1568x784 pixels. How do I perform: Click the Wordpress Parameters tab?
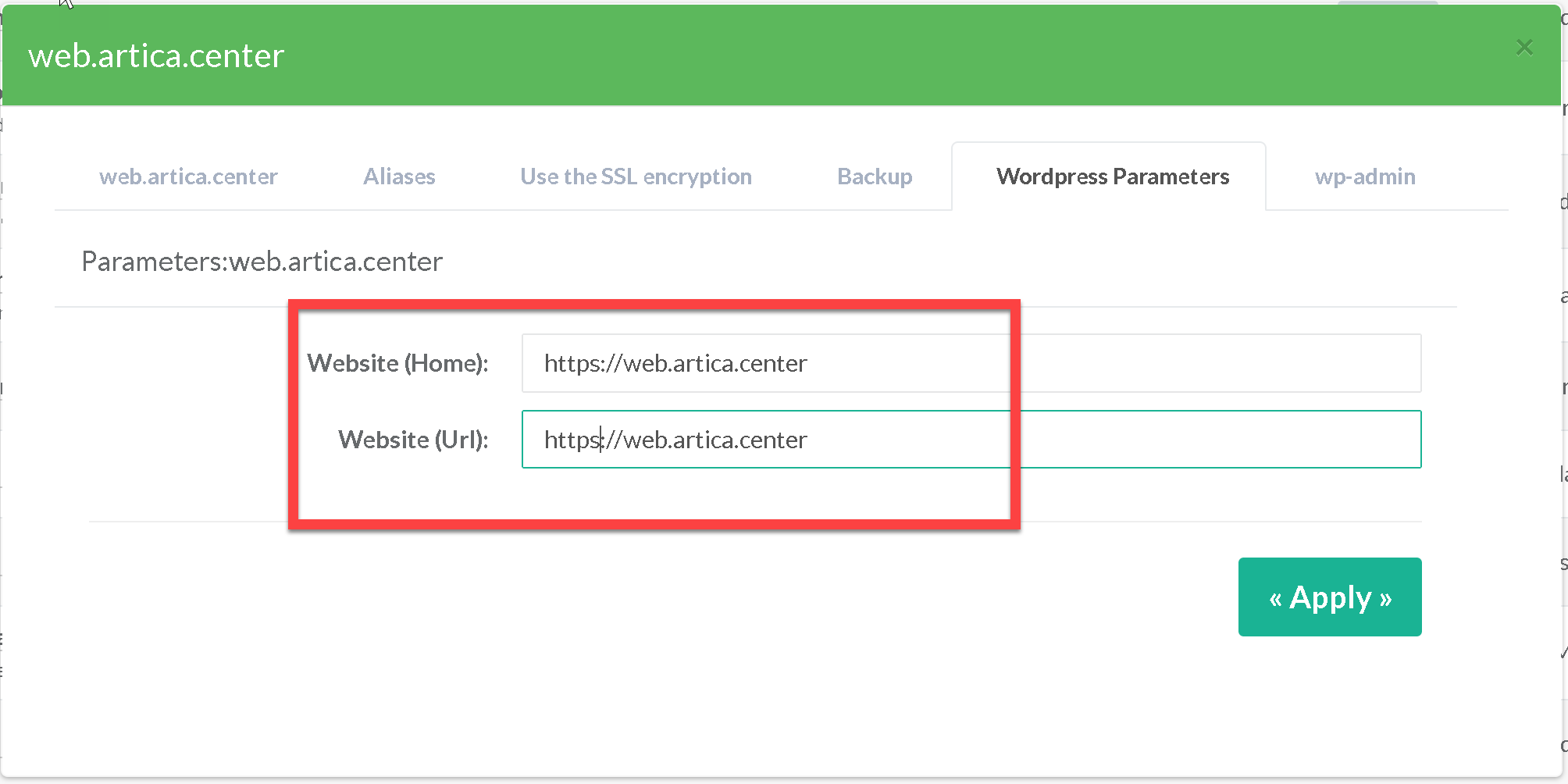(x=1112, y=176)
